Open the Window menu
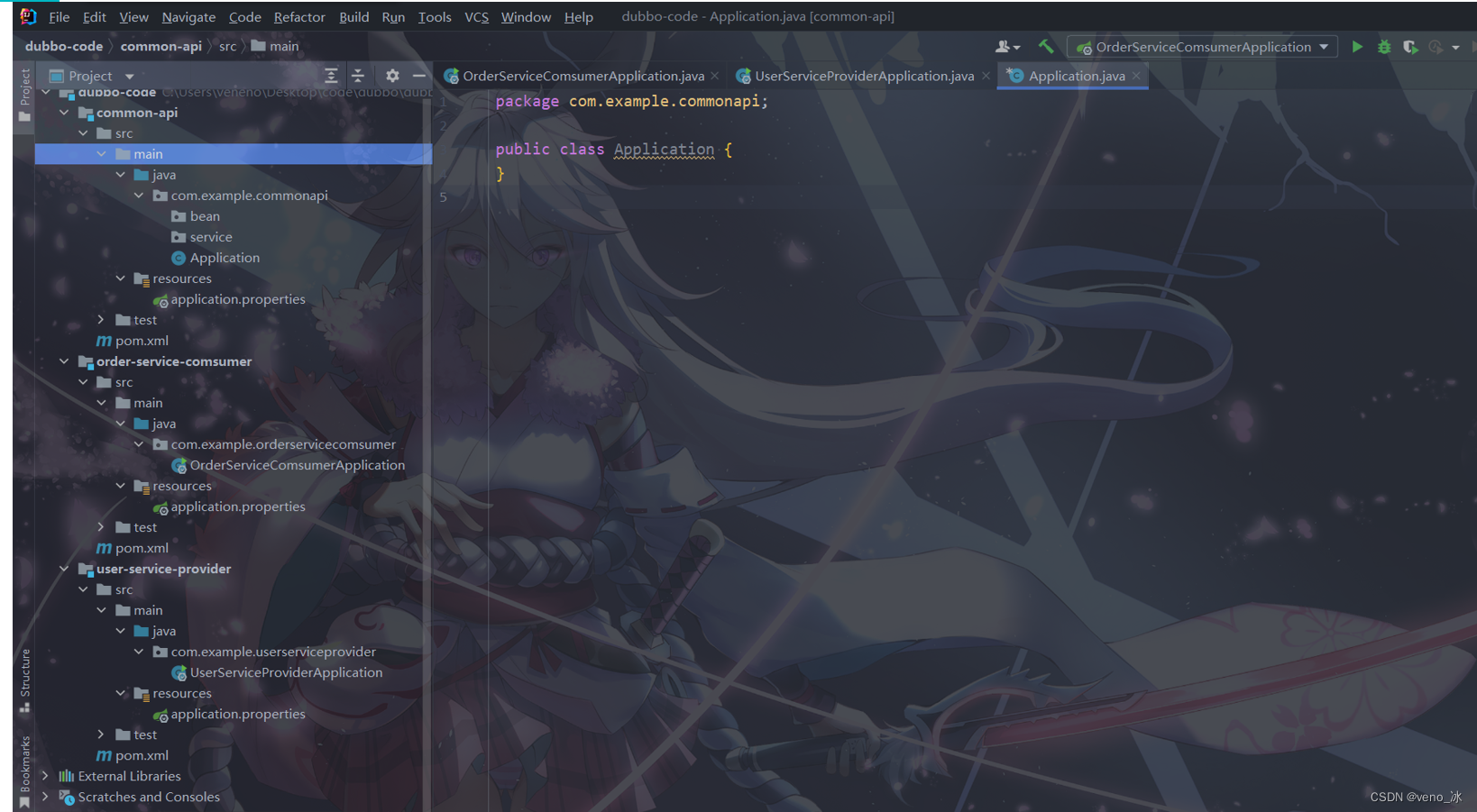 526,17
